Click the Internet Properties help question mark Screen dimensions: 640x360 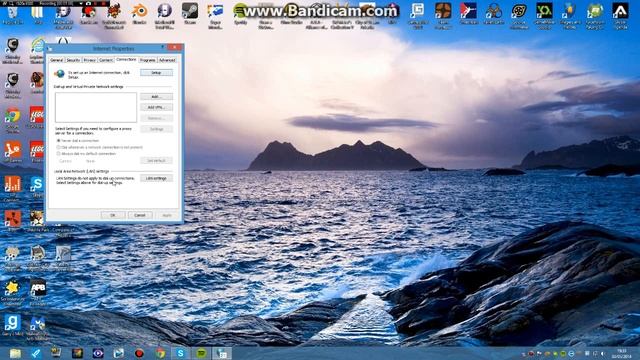163,48
